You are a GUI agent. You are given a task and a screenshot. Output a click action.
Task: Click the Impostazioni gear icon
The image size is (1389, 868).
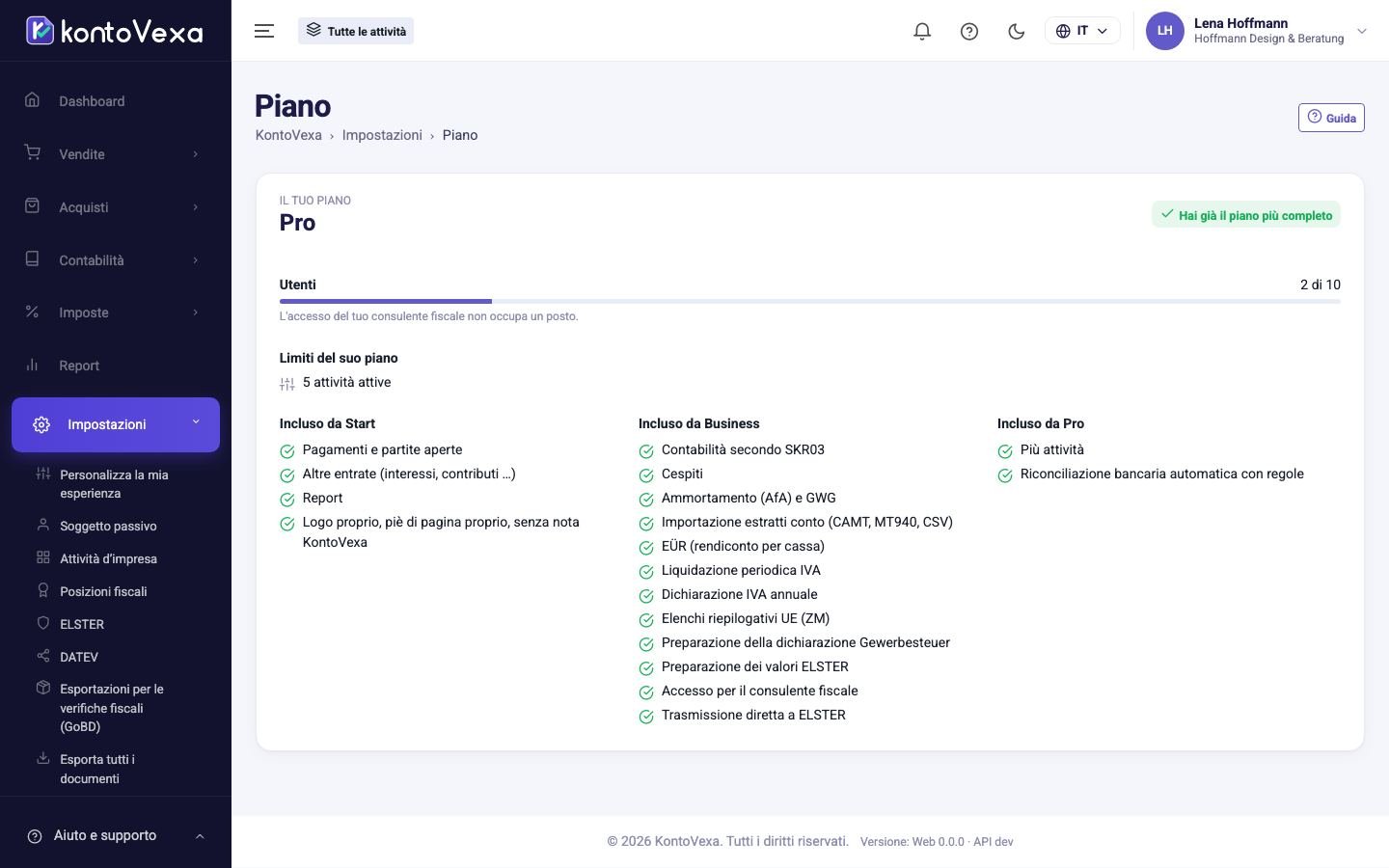tap(41, 424)
